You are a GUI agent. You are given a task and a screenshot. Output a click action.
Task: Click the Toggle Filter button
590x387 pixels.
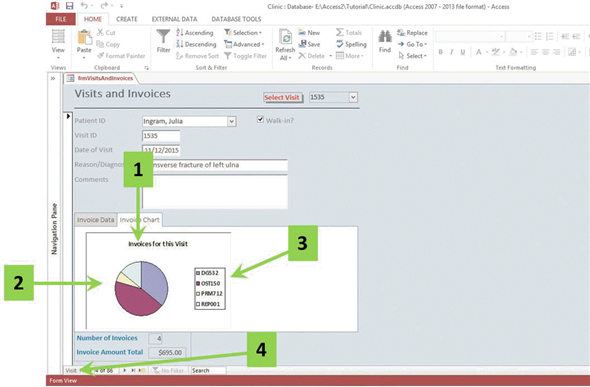coord(245,56)
